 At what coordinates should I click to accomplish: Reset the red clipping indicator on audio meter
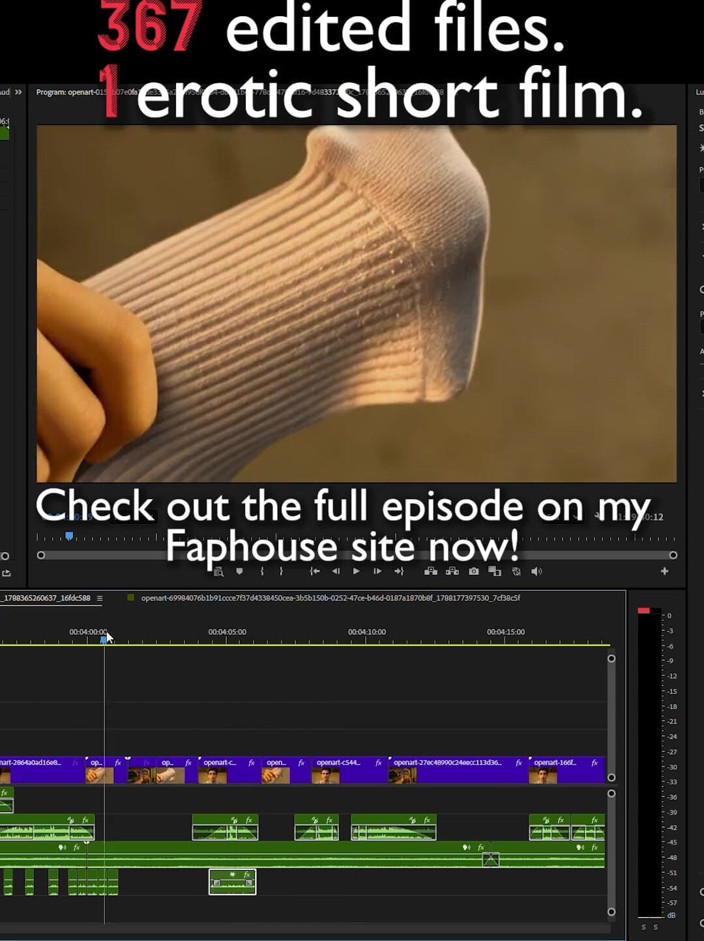pos(643,610)
